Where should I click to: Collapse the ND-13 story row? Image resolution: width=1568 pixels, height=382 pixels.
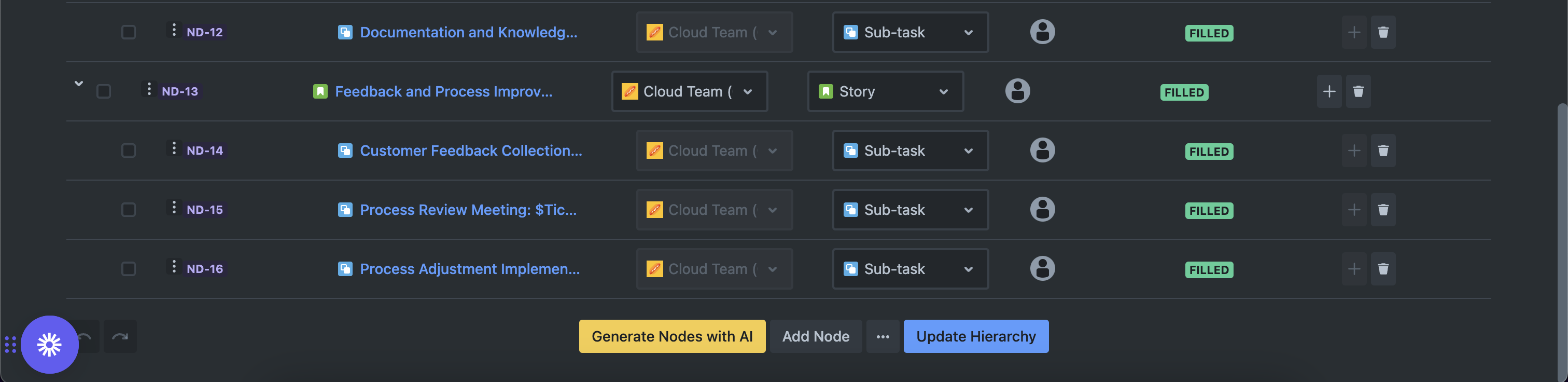(78, 84)
